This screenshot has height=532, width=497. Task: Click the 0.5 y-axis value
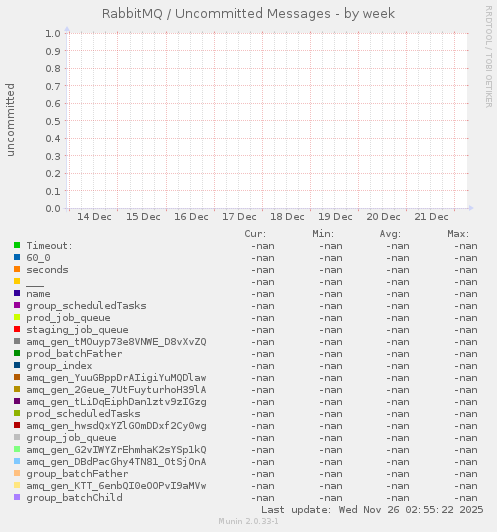[53, 121]
